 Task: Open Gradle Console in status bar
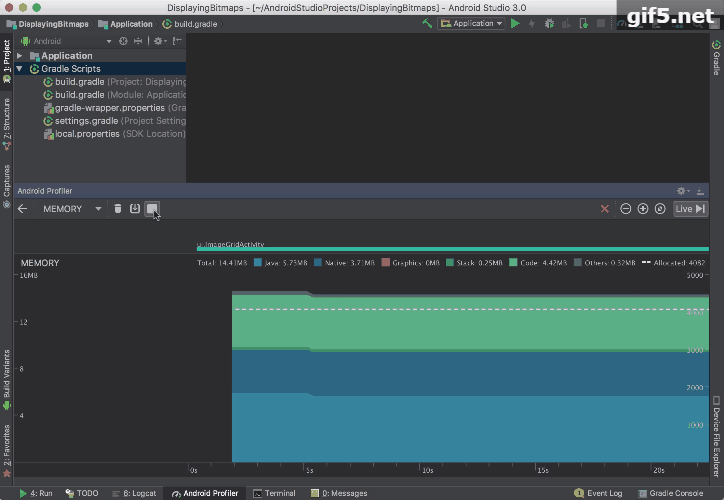(x=670, y=493)
